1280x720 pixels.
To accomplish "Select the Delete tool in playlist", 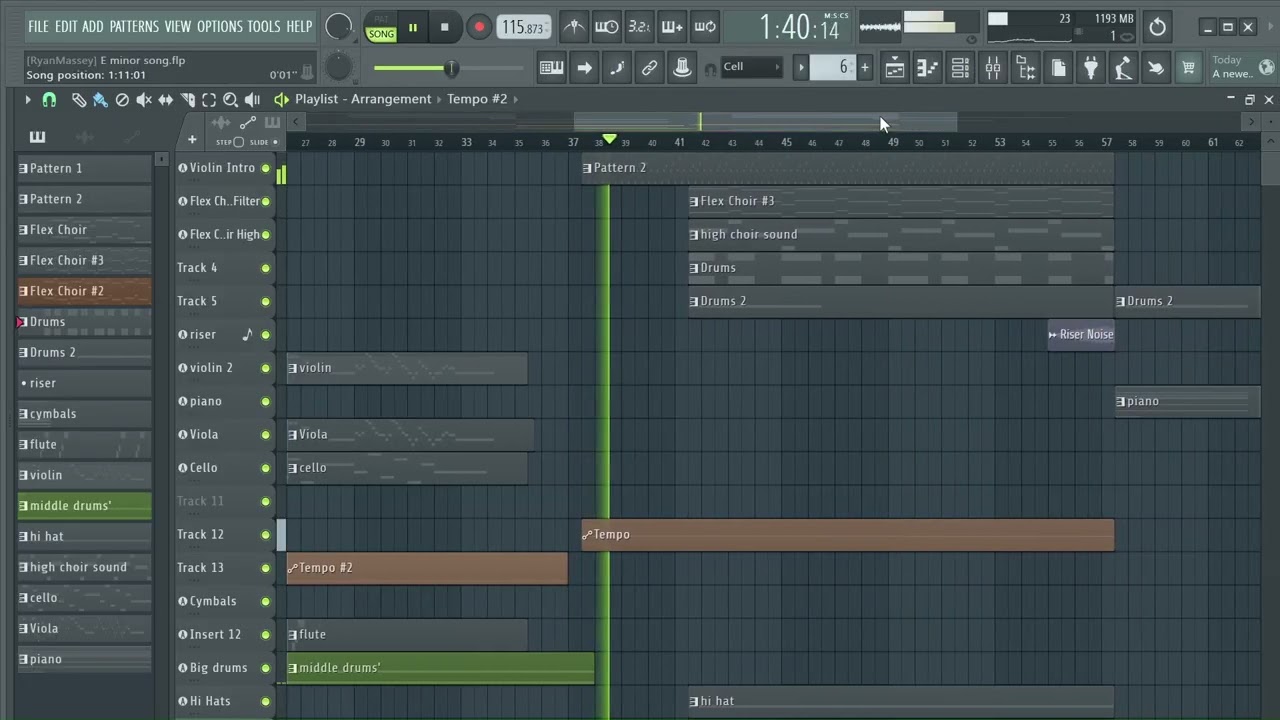I will 122,100.
